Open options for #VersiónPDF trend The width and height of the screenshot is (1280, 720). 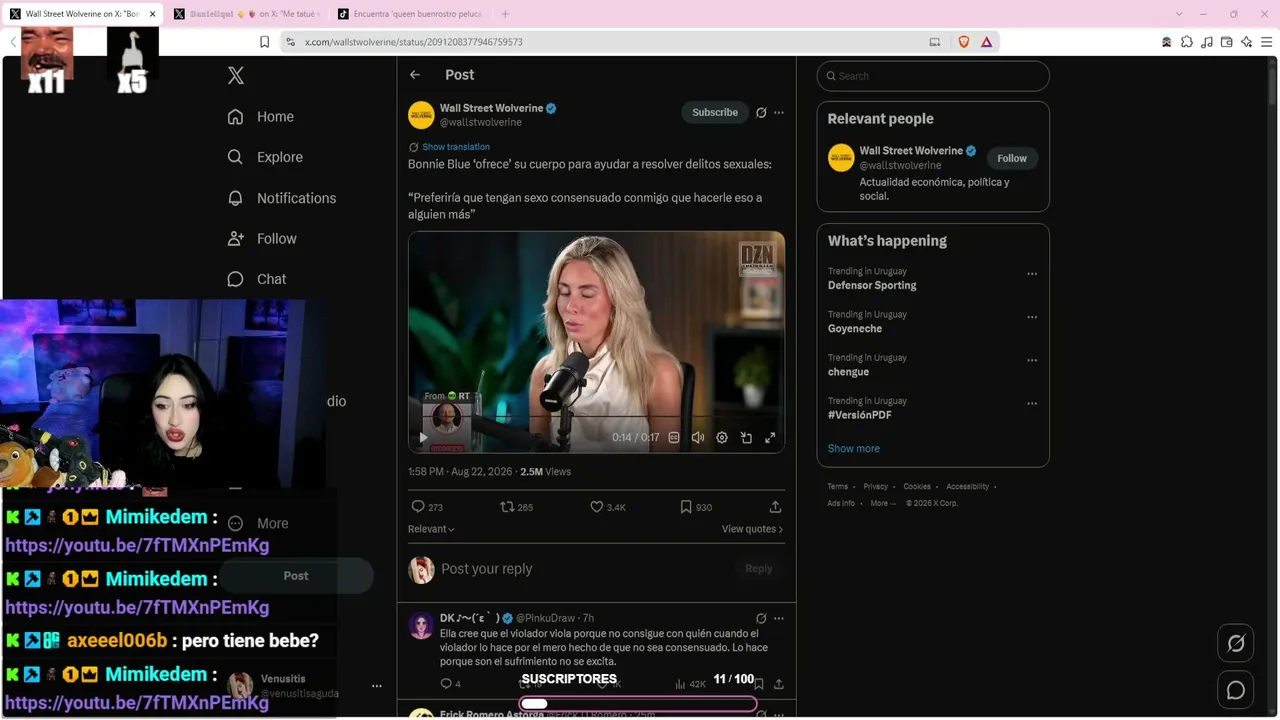[1032, 404]
